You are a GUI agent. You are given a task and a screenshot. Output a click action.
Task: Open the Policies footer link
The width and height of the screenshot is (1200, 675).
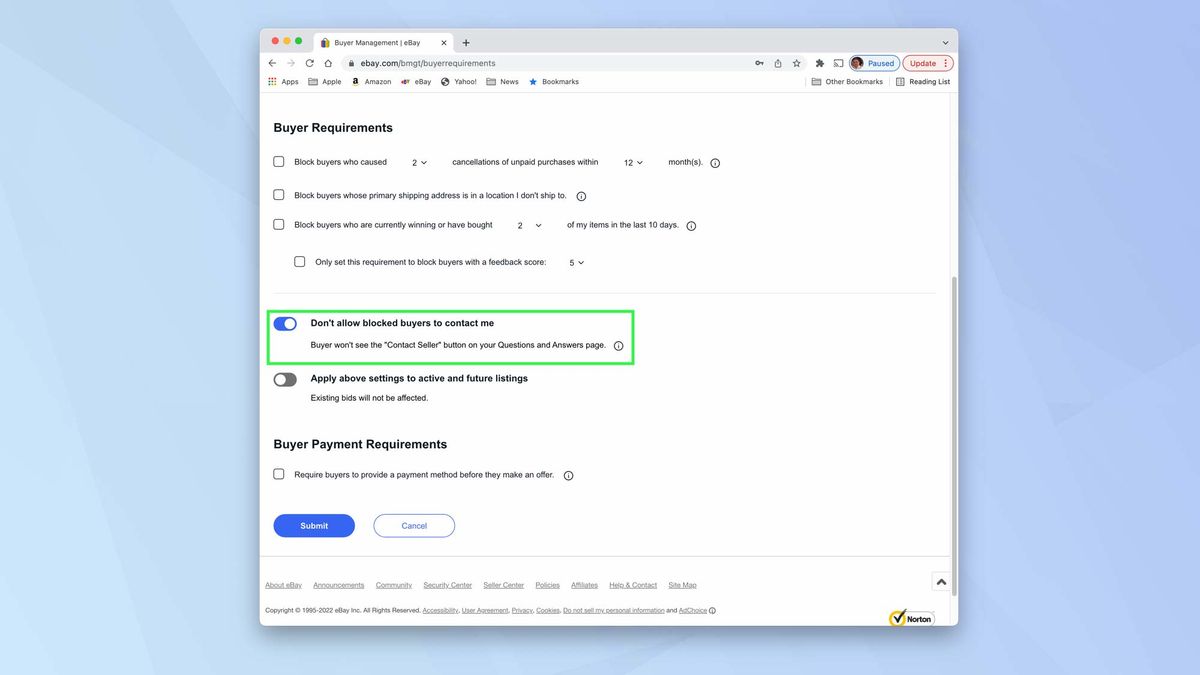tap(547, 585)
